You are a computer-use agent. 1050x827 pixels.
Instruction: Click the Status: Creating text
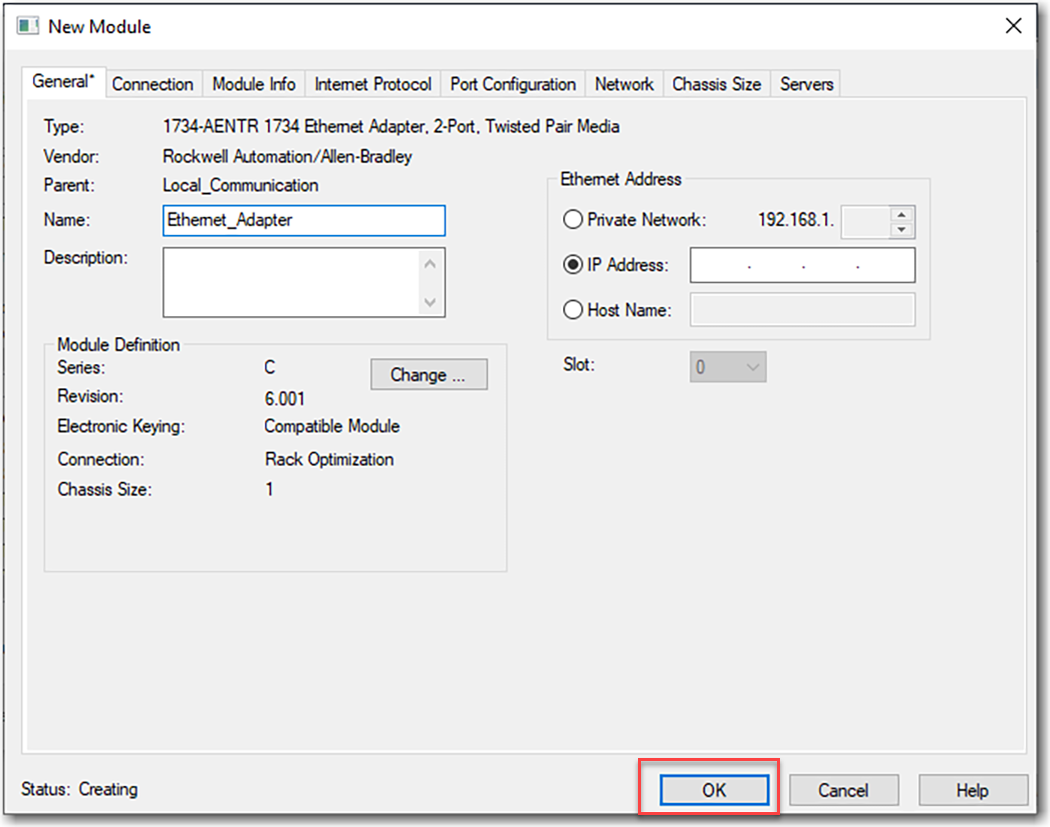point(79,789)
